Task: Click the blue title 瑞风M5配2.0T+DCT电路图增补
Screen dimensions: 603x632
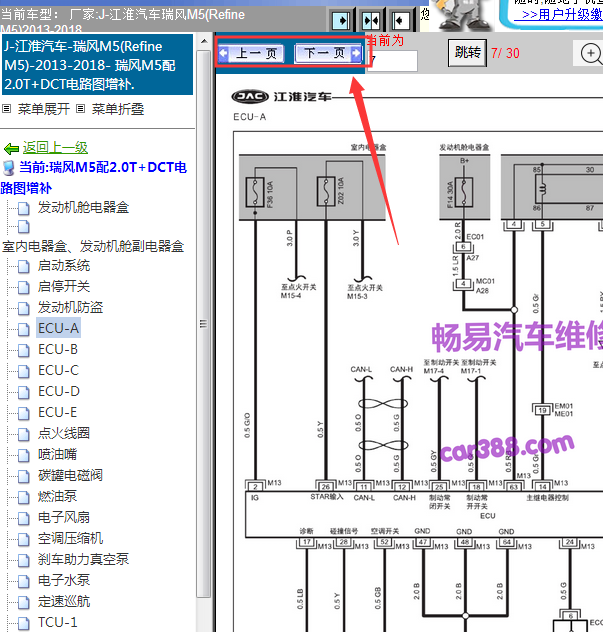Action: tap(98, 65)
